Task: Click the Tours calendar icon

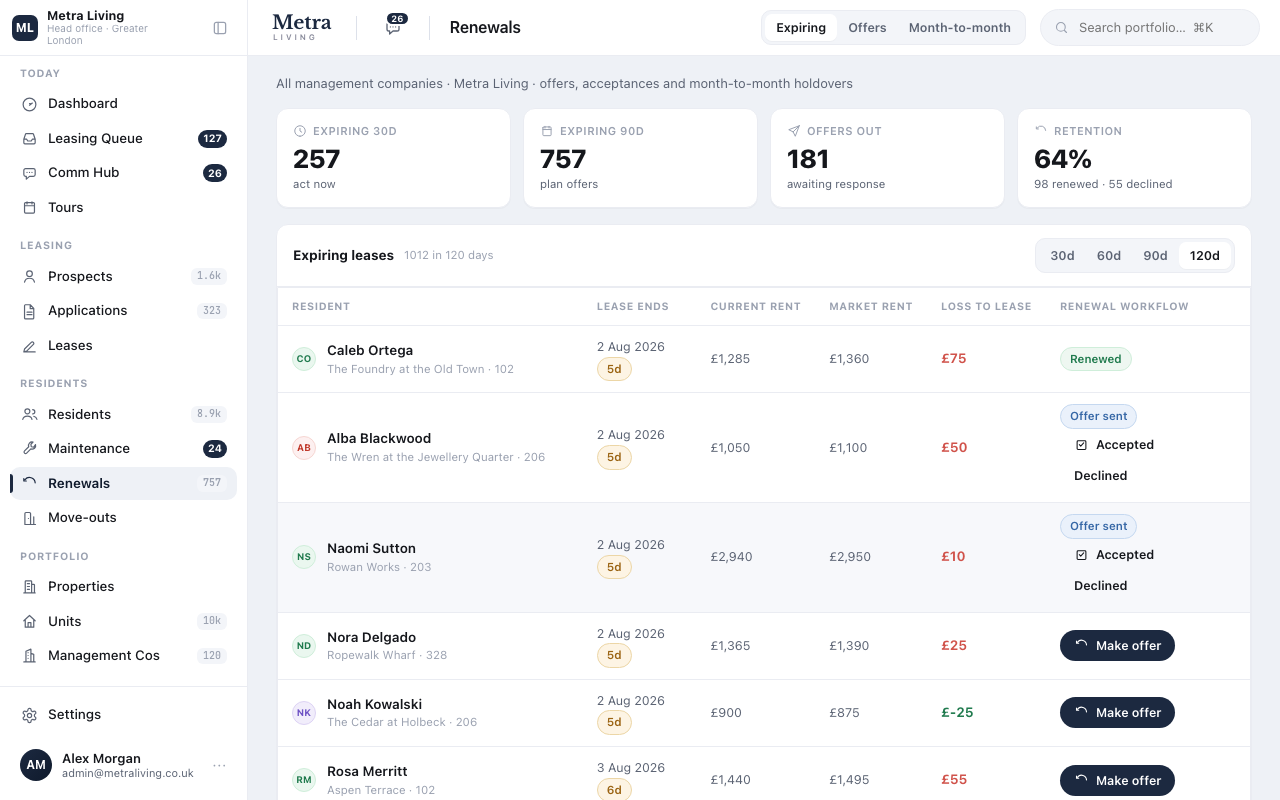Action: pos(30,208)
